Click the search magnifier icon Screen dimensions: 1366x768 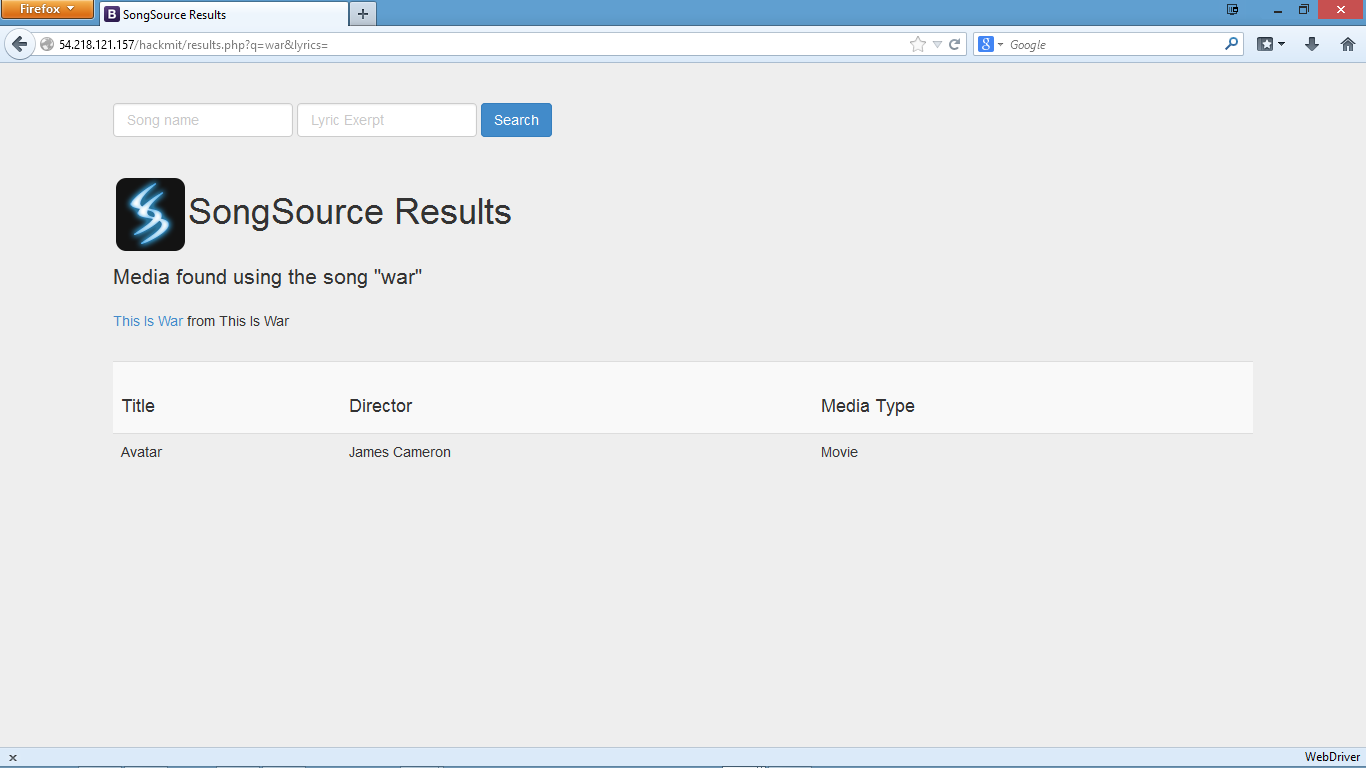1231,44
